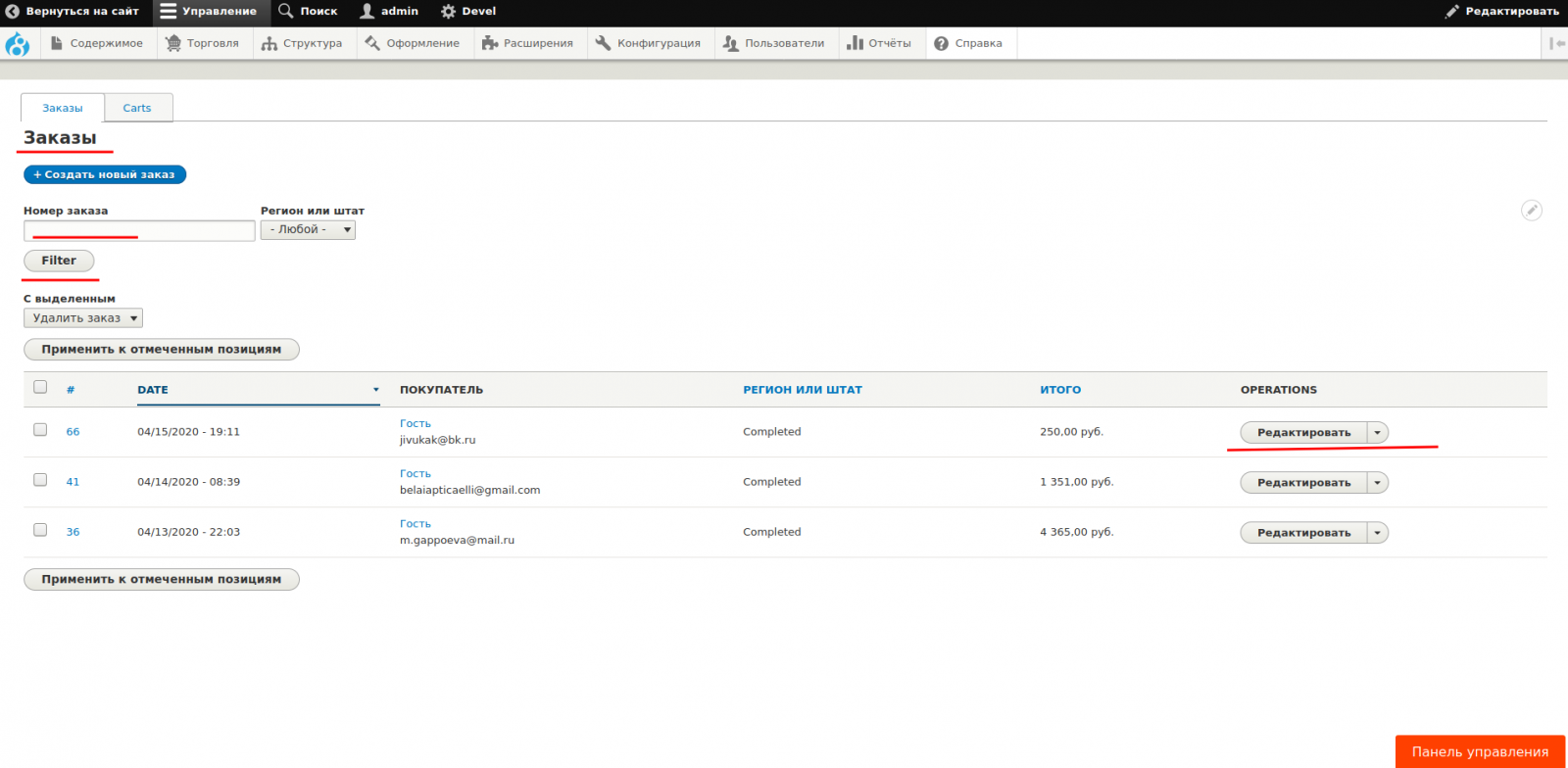The height and width of the screenshot is (768, 1568).
Task: Click the Filter button
Action: (59, 261)
